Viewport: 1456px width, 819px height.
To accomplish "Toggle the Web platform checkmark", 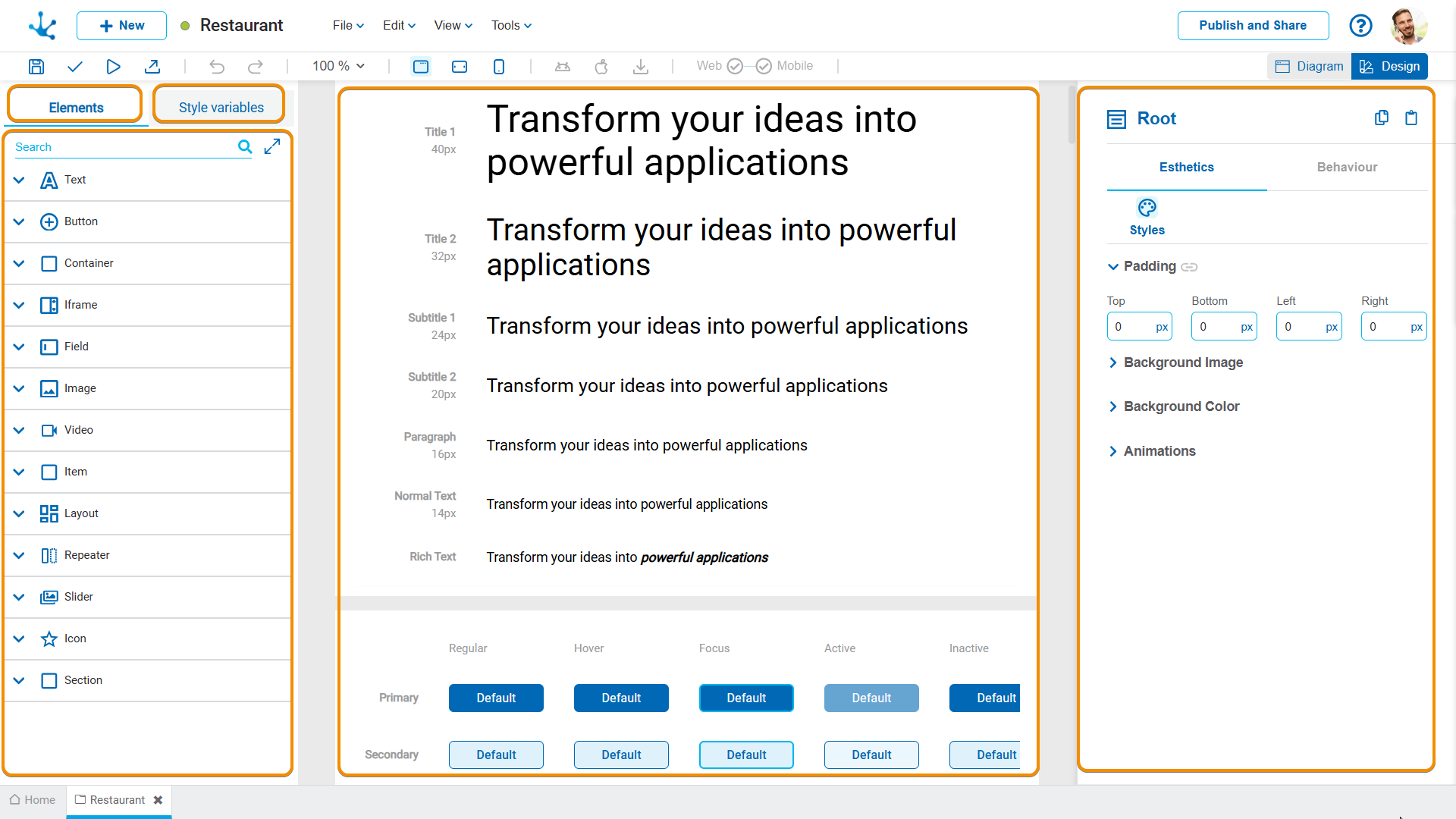I will [x=735, y=66].
